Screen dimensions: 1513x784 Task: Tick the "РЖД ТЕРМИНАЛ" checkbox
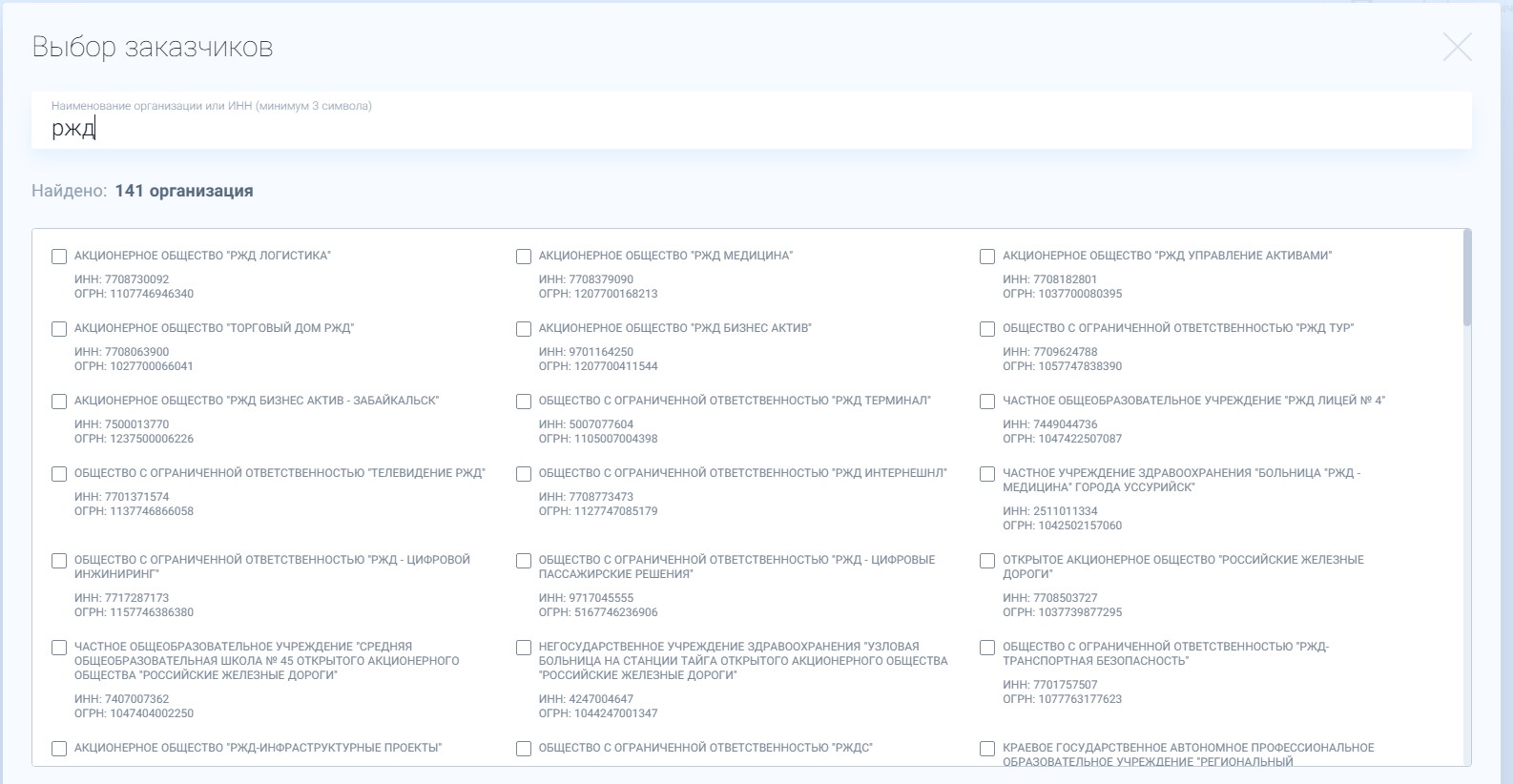524,402
